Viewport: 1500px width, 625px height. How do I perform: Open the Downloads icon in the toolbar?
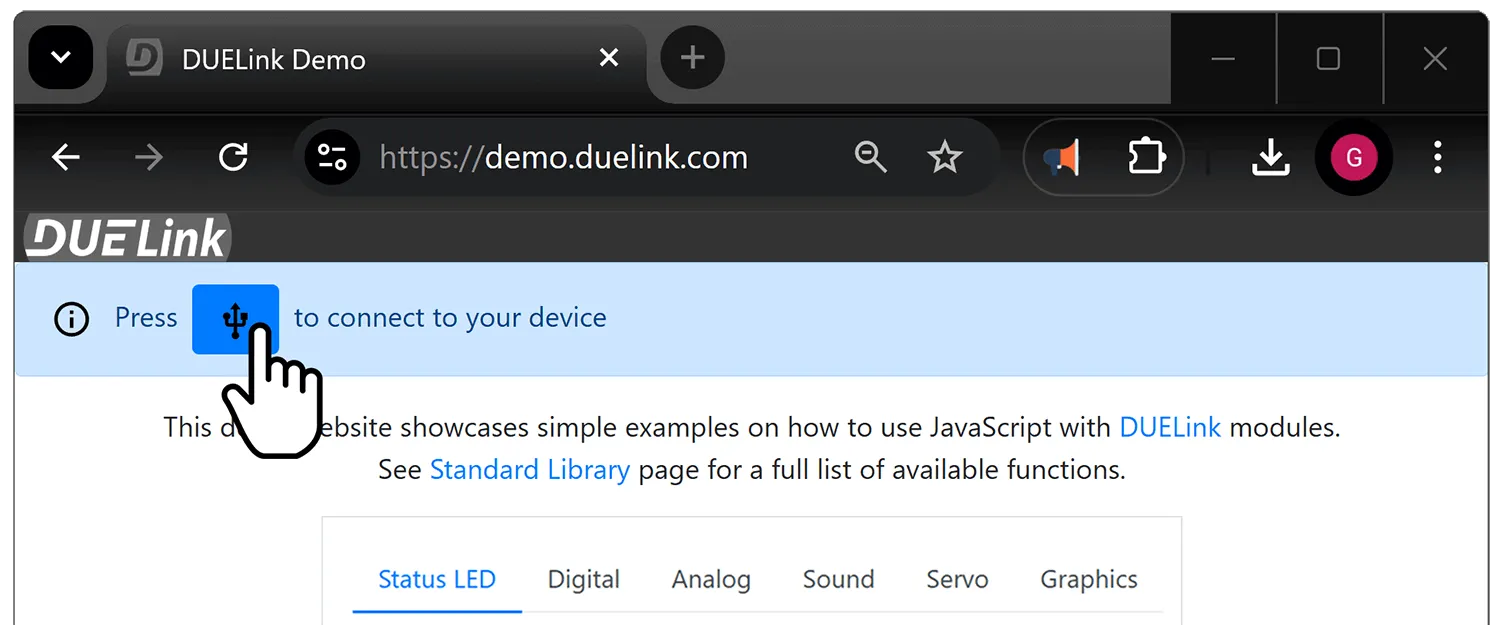[1270, 156]
